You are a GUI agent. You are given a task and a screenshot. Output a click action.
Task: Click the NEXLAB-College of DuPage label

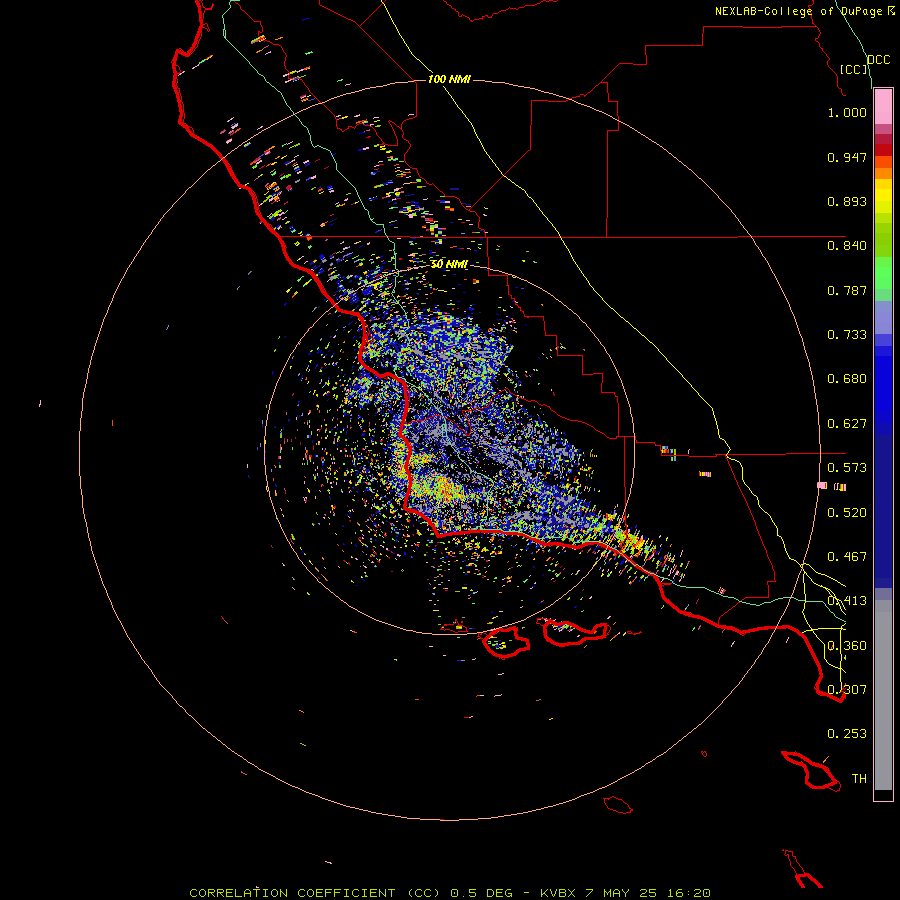tap(798, 11)
